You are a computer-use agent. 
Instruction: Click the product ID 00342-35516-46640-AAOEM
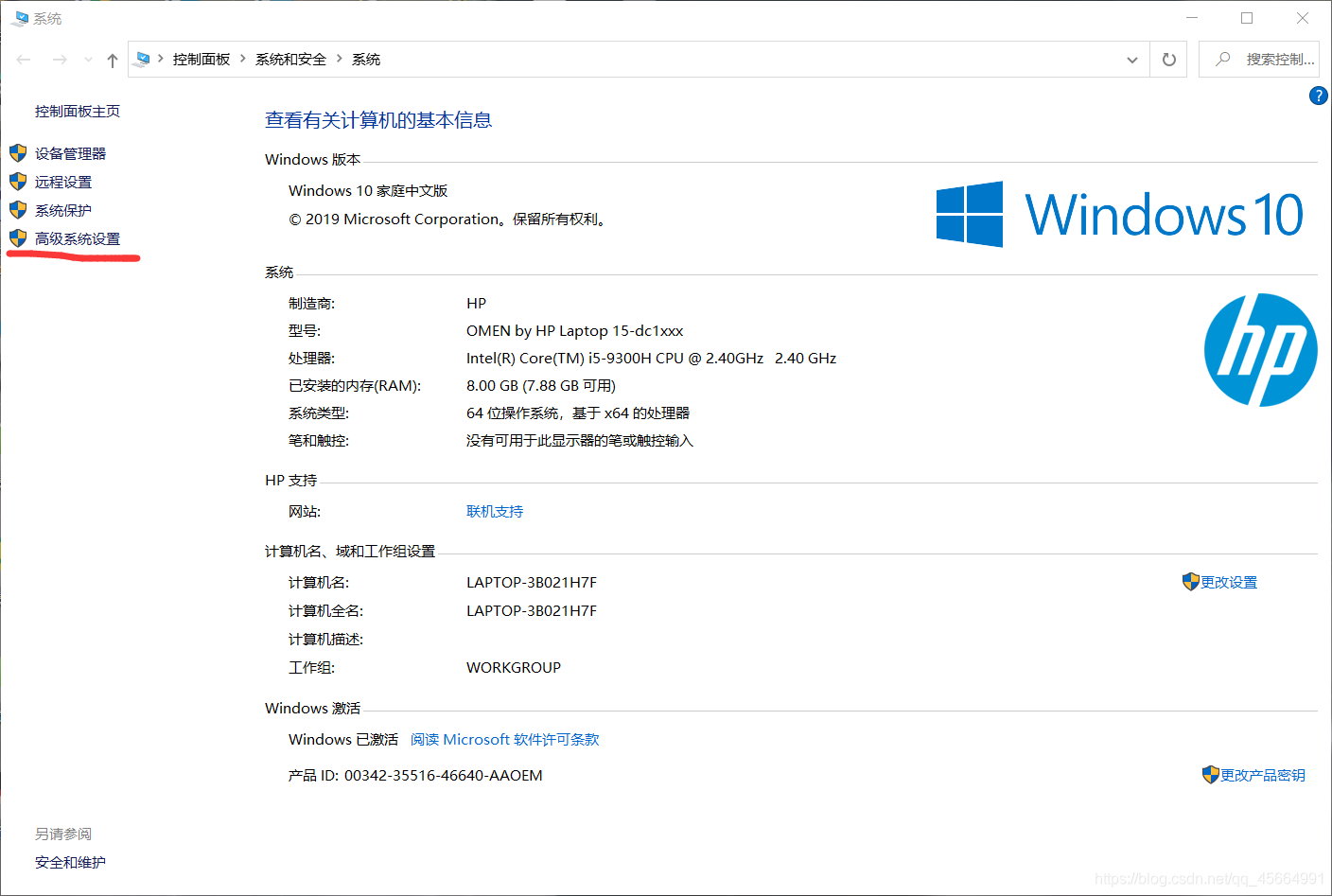click(444, 775)
